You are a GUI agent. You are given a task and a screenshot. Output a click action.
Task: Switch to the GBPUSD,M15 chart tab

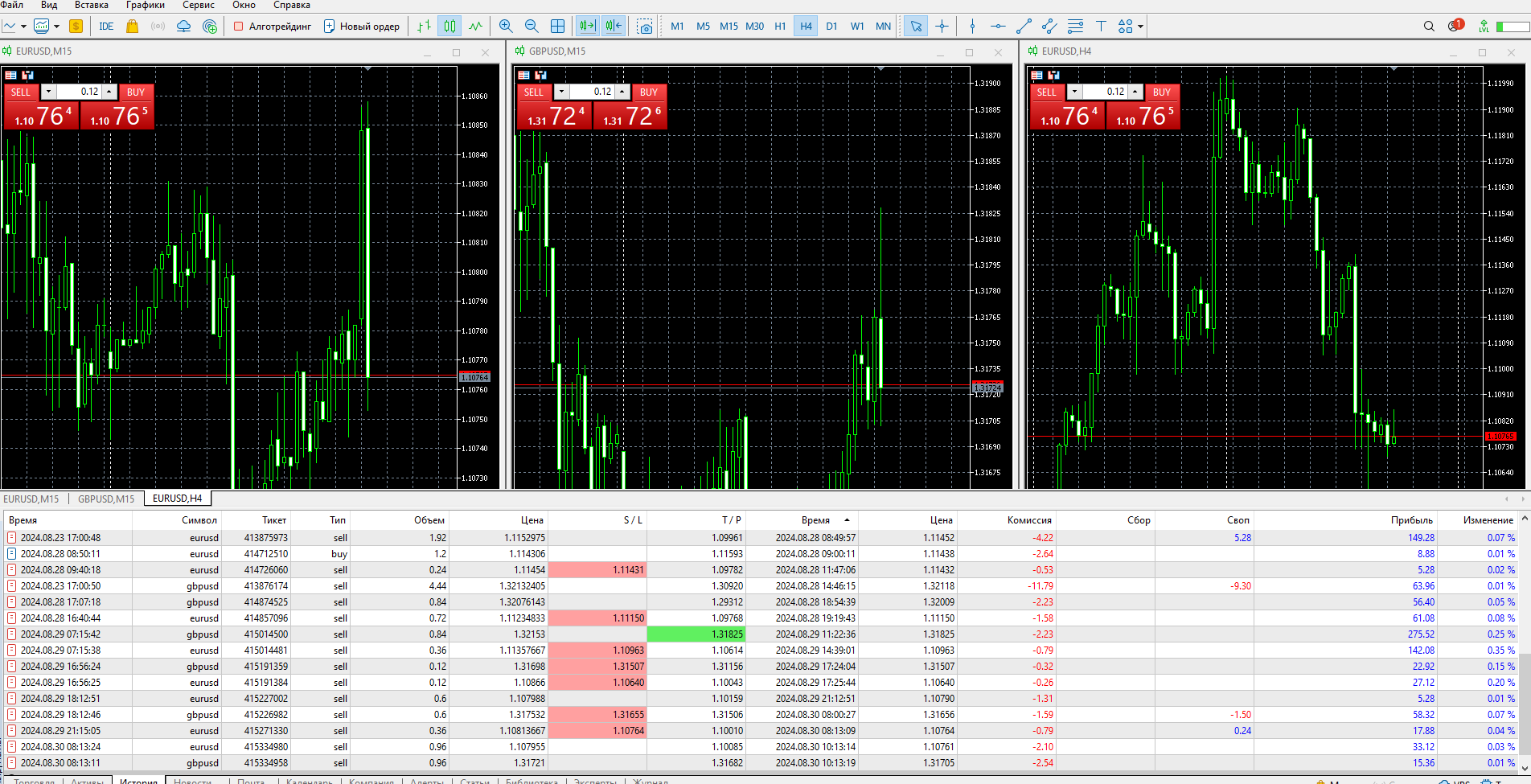point(106,499)
